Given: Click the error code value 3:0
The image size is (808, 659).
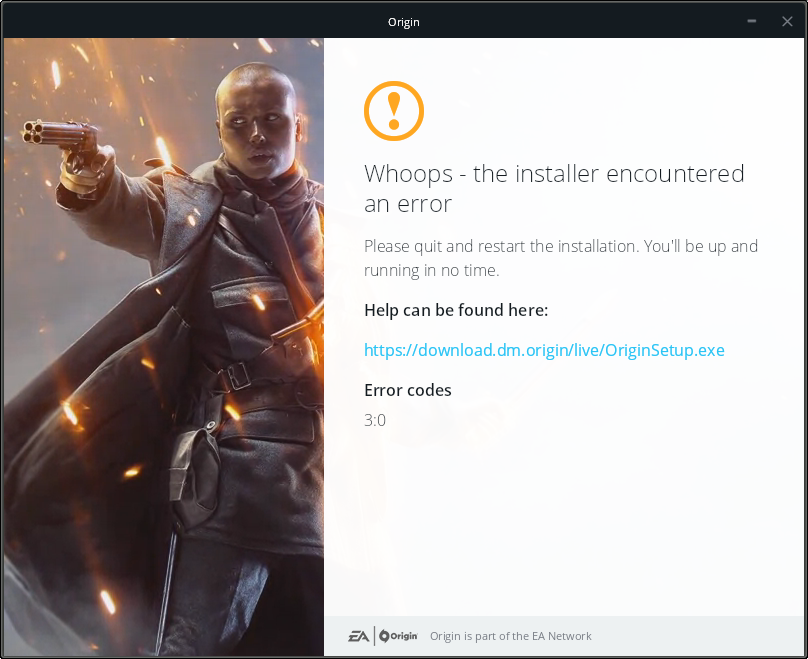Looking at the screenshot, I should [375, 420].
